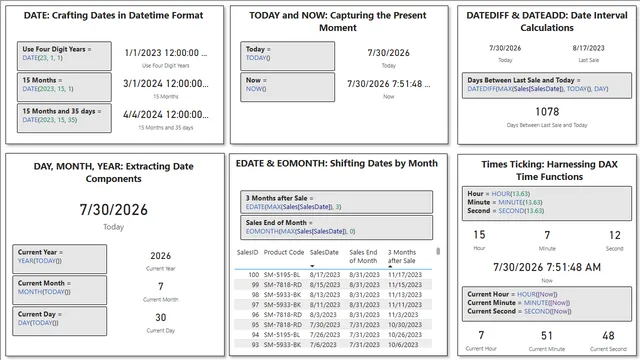Click SM-7818-RD in the SalesID 99 row
The image size is (640, 360).
tap(283, 285)
